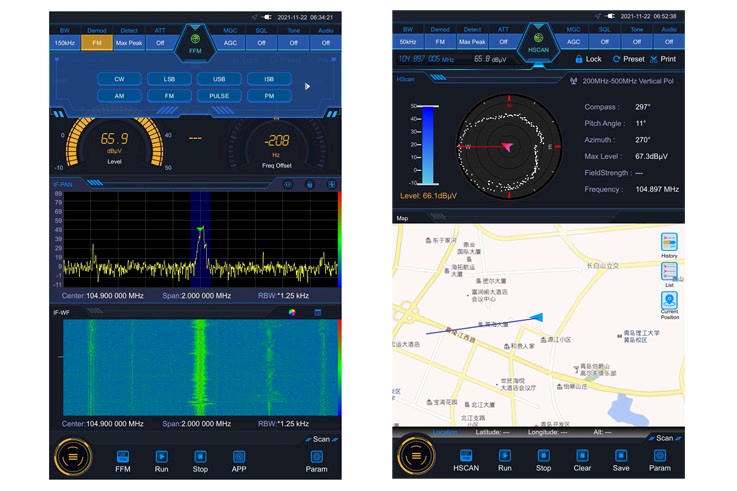Select the USB demodulation button
The width and height of the screenshot is (737, 491).
coord(218,78)
